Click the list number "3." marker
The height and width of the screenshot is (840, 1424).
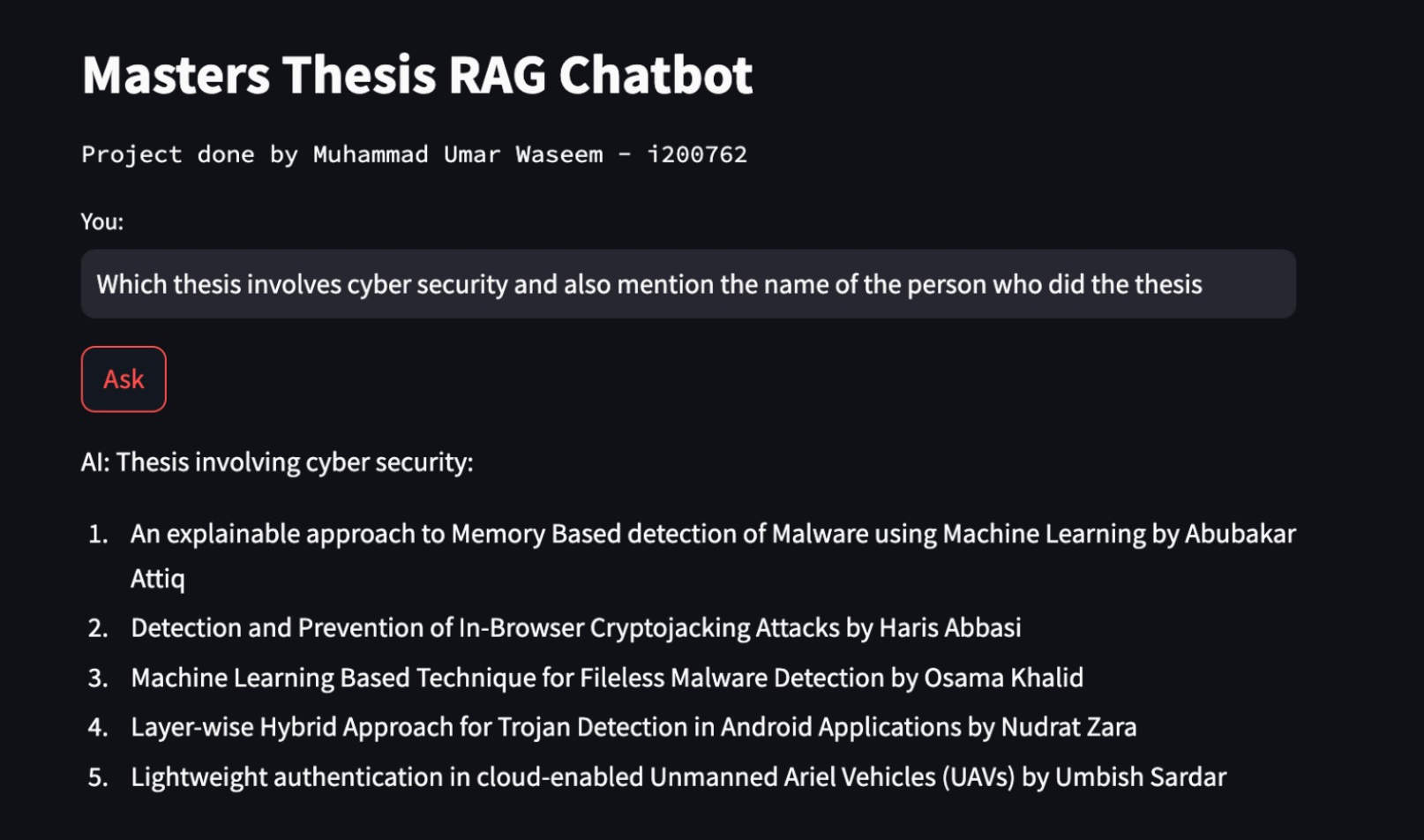(98, 678)
